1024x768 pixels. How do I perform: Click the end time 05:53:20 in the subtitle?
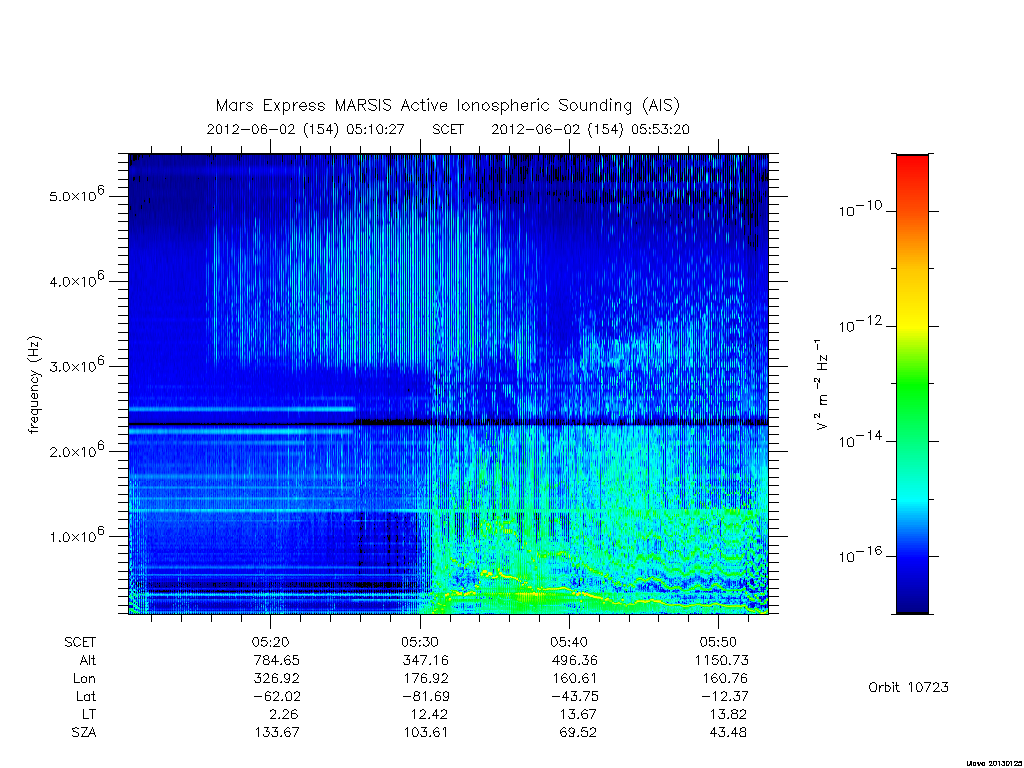click(x=660, y=129)
